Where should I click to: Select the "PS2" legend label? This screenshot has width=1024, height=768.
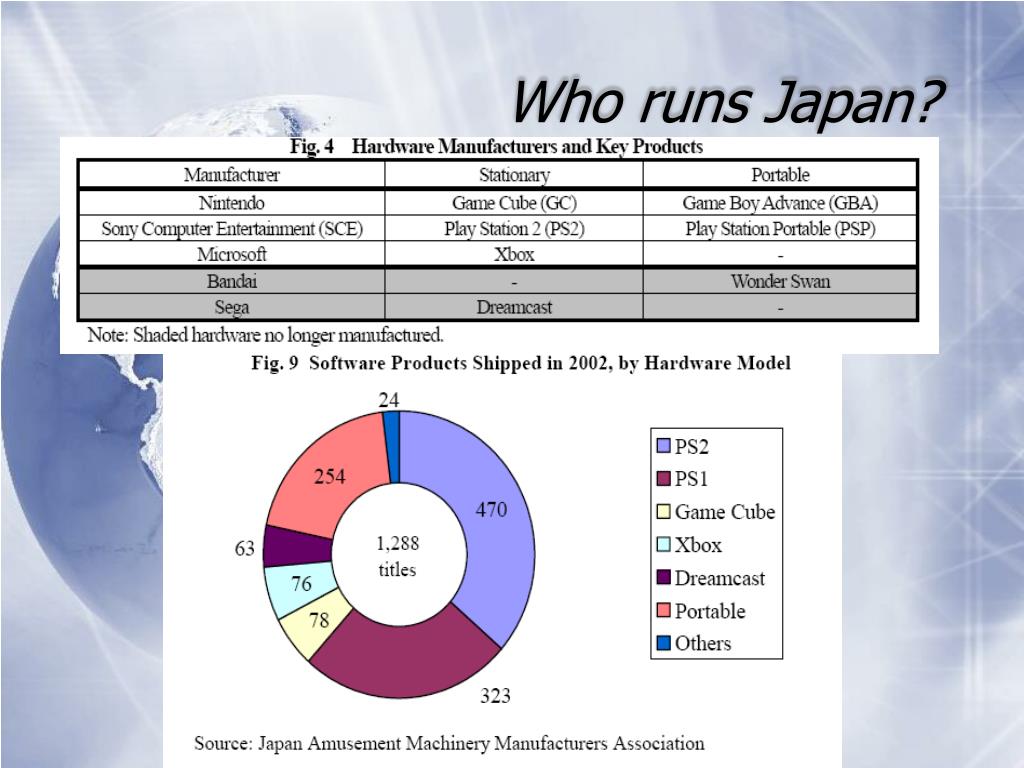[x=692, y=447]
